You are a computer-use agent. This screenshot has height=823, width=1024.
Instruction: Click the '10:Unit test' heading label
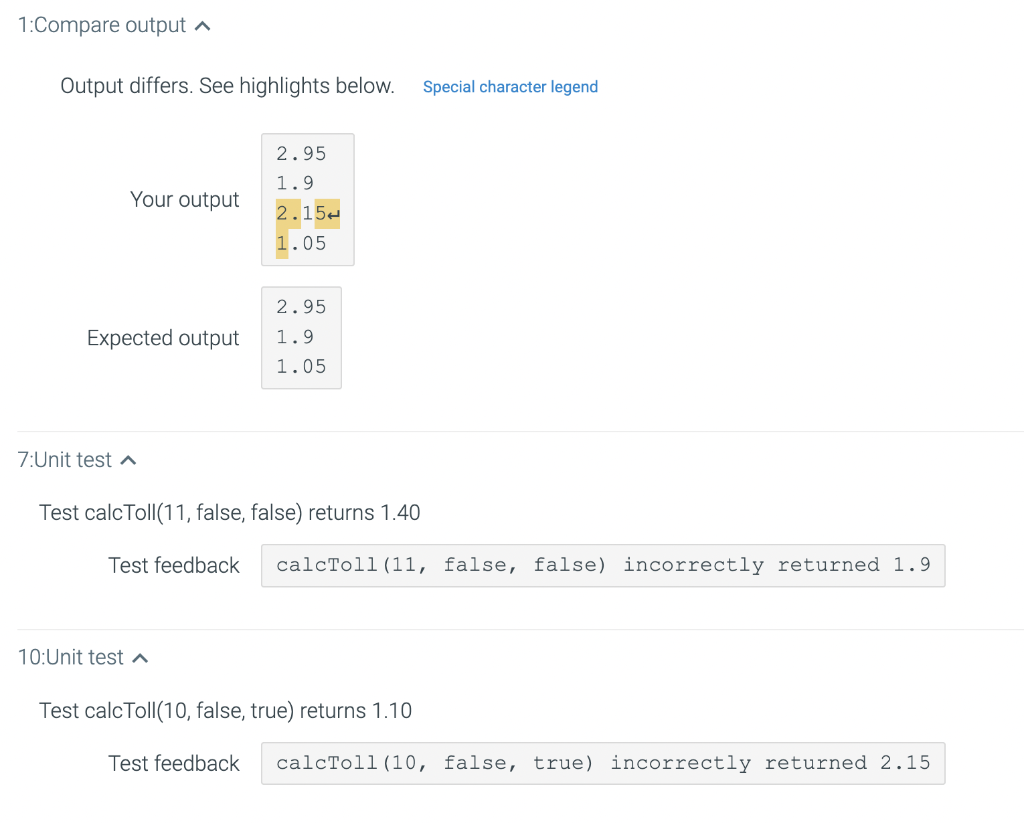tap(70, 657)
